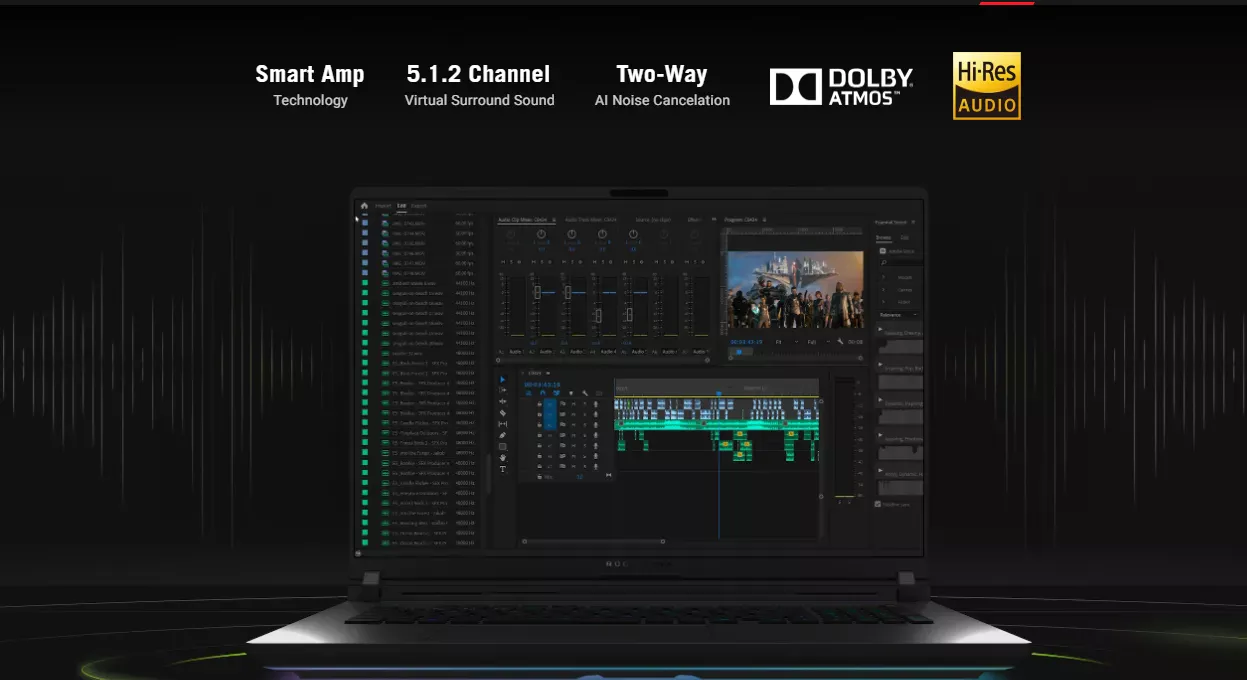The width and height of the screenshot is (1247, 680).
Task: Click the Audio 2 pan knob
Action: click(x=541, y=235)
